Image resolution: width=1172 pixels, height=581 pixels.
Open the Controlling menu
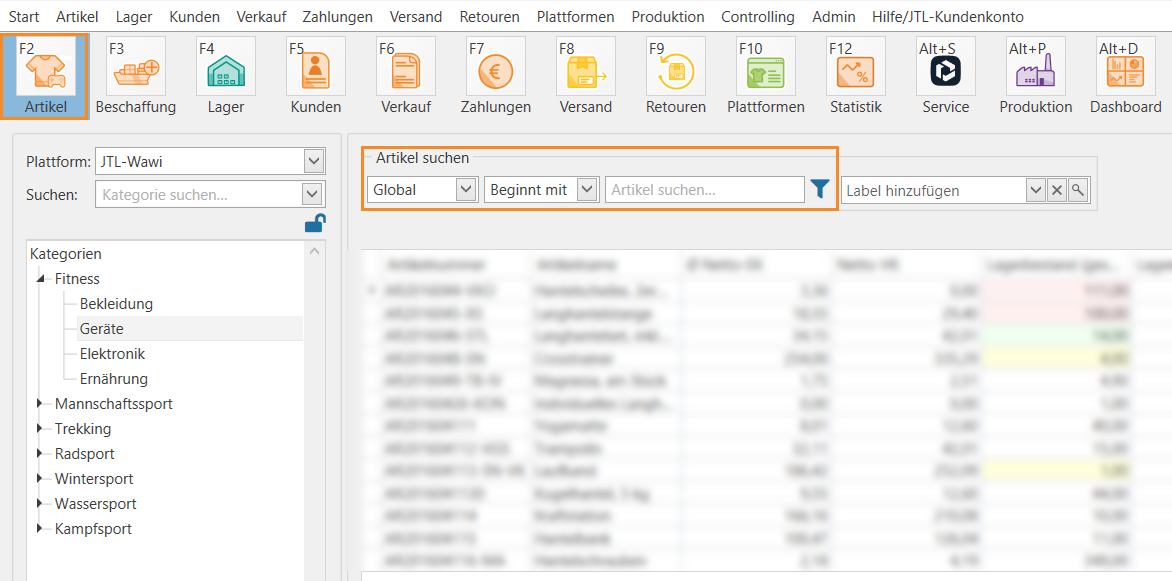pos(757,17)
